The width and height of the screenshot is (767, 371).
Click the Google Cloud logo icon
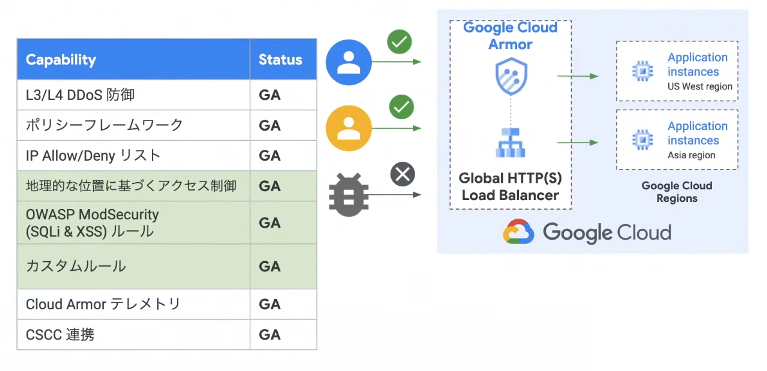(x=519, y=232)
